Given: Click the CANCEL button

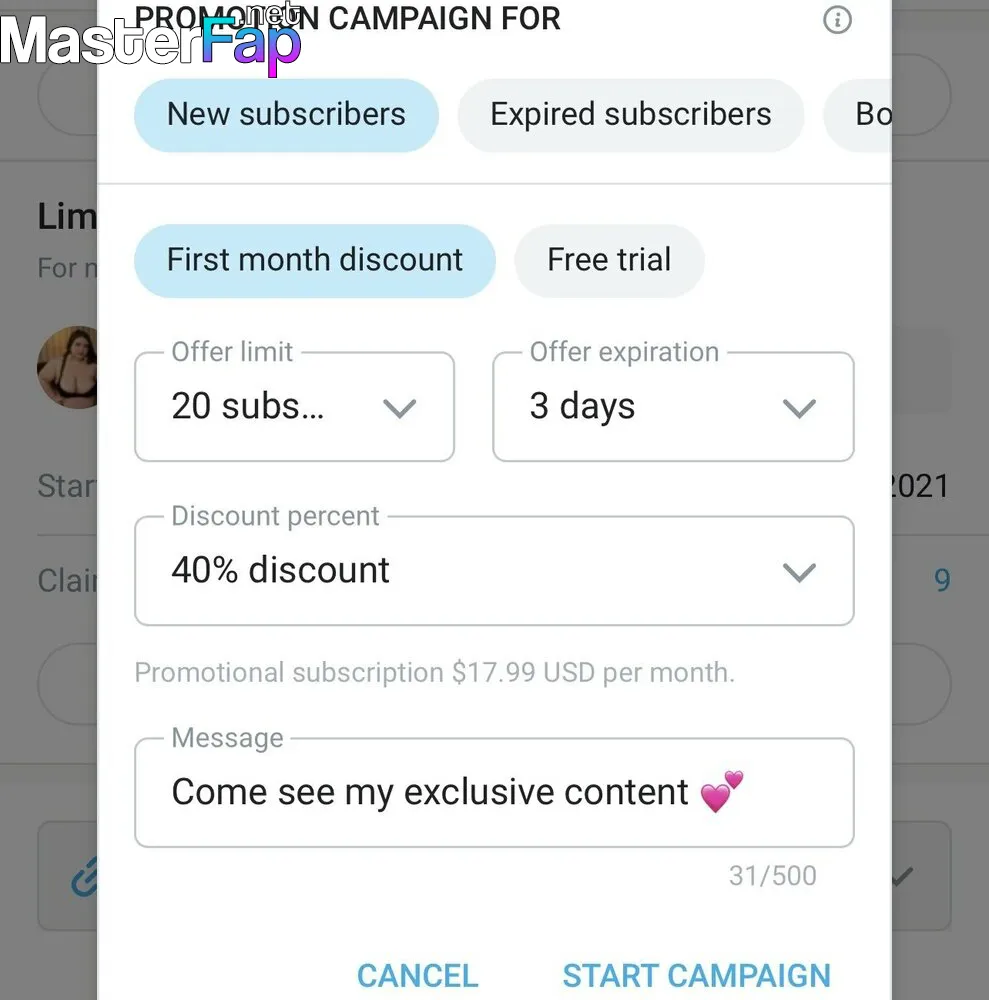Looking at the screenshot, I should click(x=418, y=976).
